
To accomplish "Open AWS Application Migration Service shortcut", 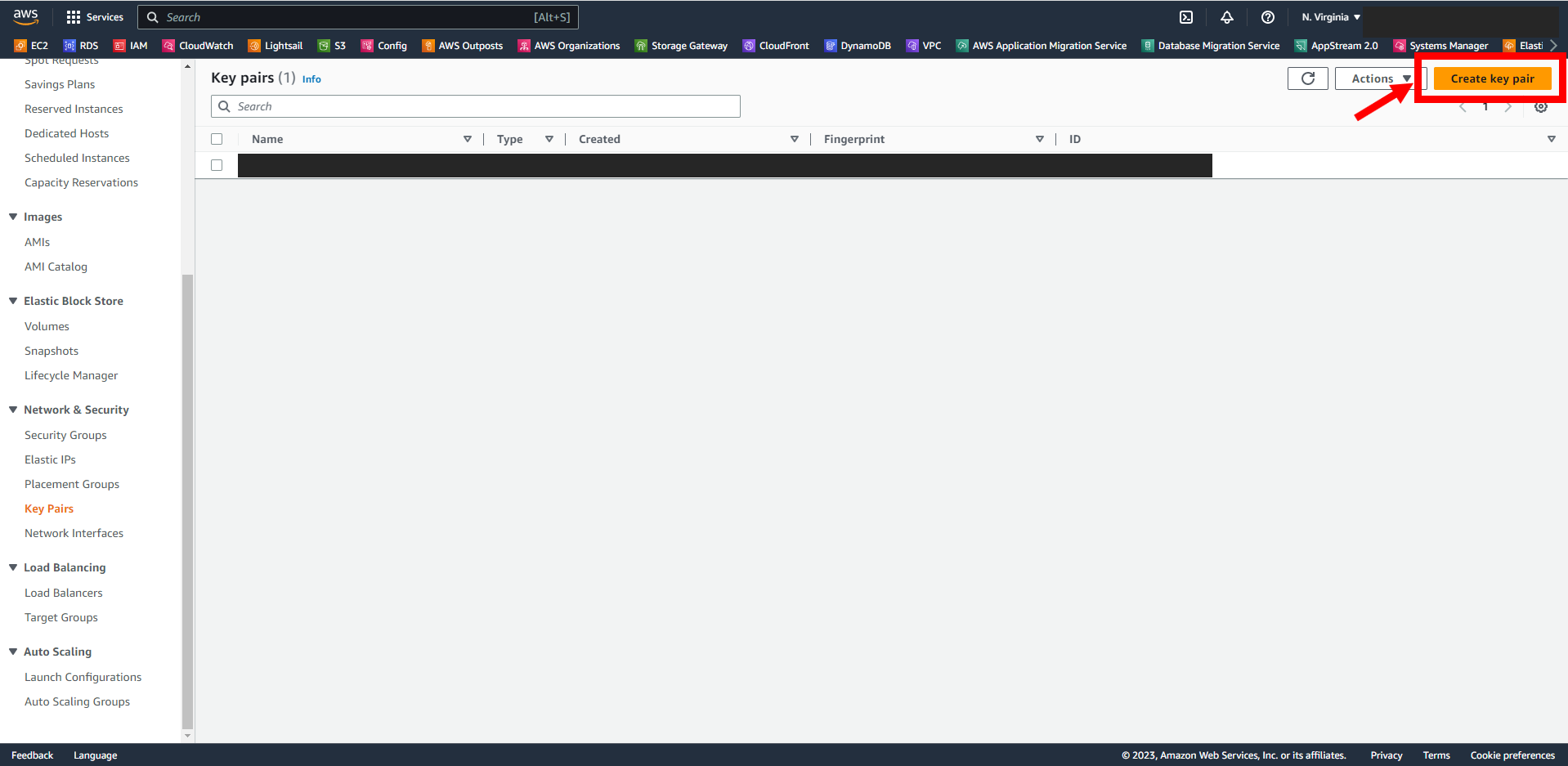I will [x=1042, y=46].
